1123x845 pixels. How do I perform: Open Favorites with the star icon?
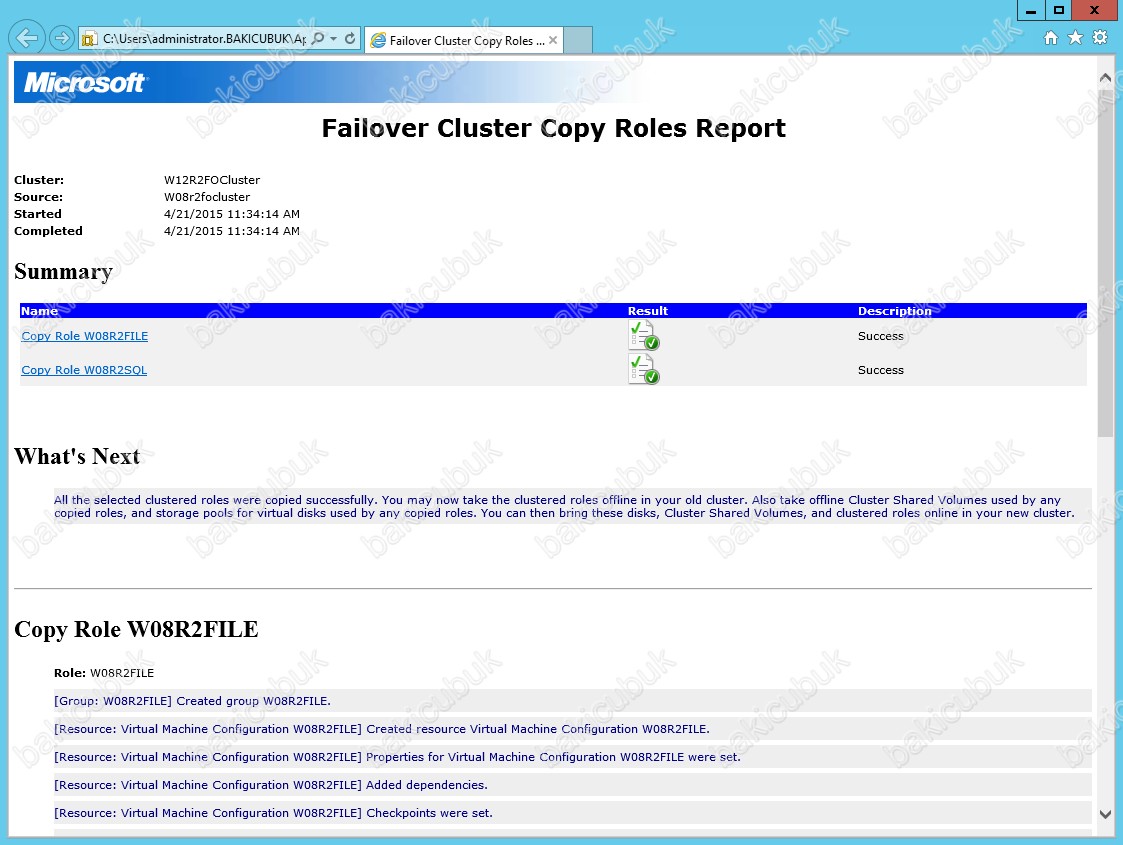click(1075, 38)
